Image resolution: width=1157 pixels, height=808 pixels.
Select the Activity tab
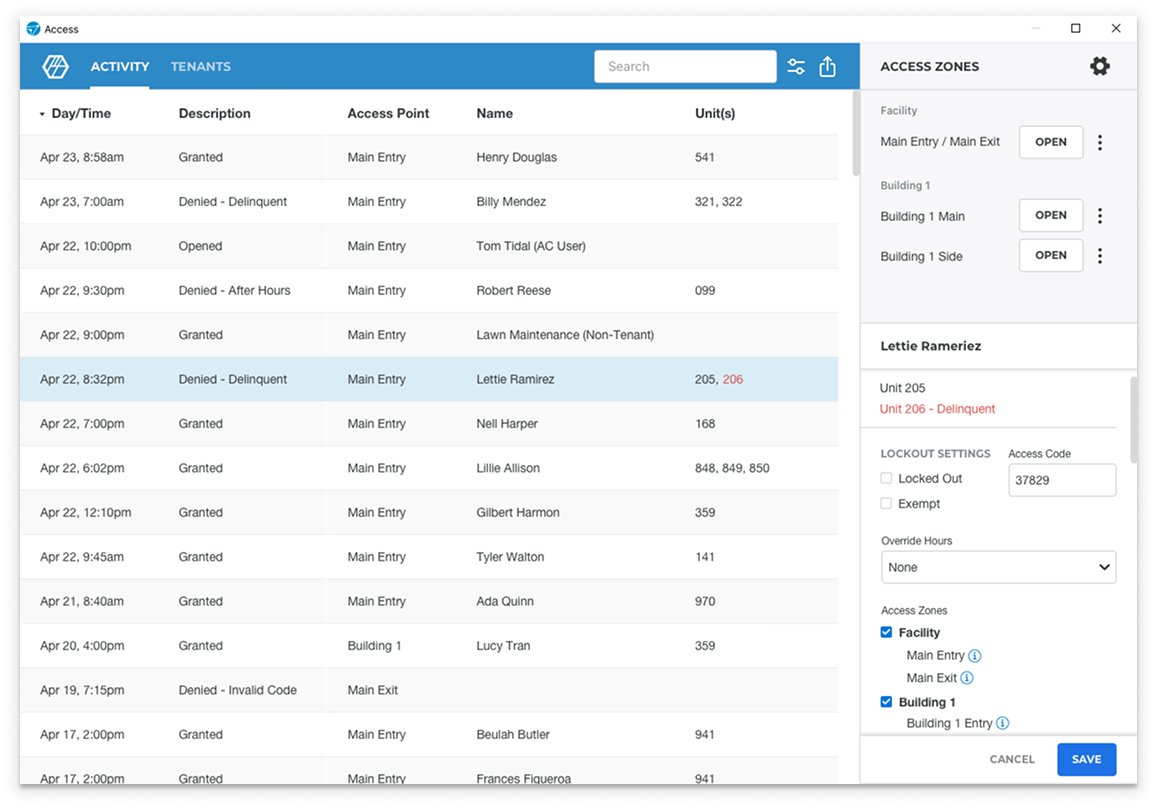(x=120, y=67)
